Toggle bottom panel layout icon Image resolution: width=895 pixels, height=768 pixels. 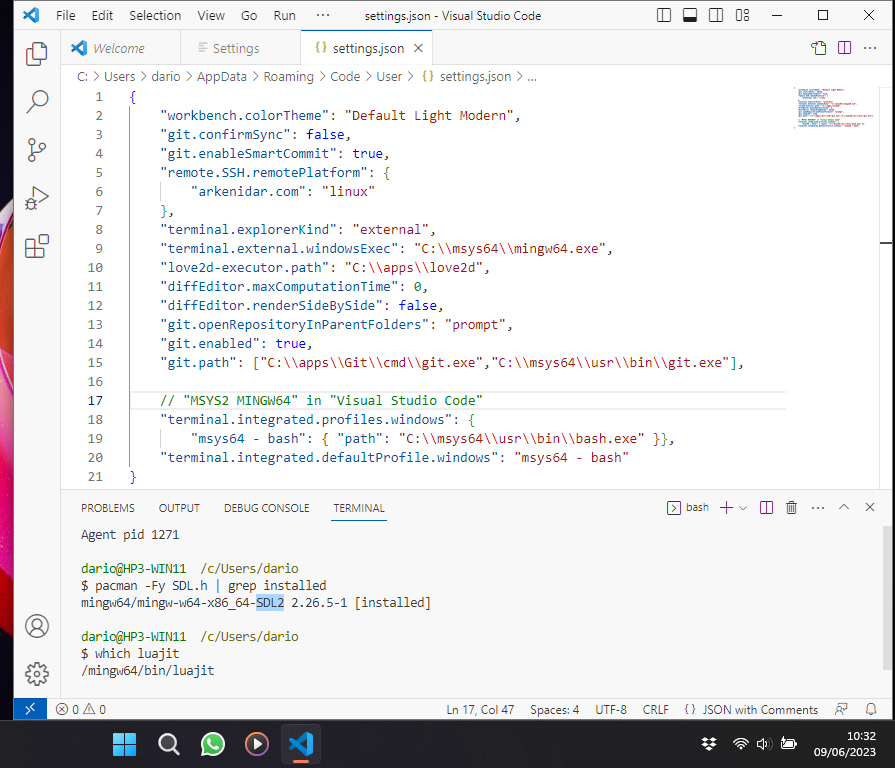pos(690,15)
